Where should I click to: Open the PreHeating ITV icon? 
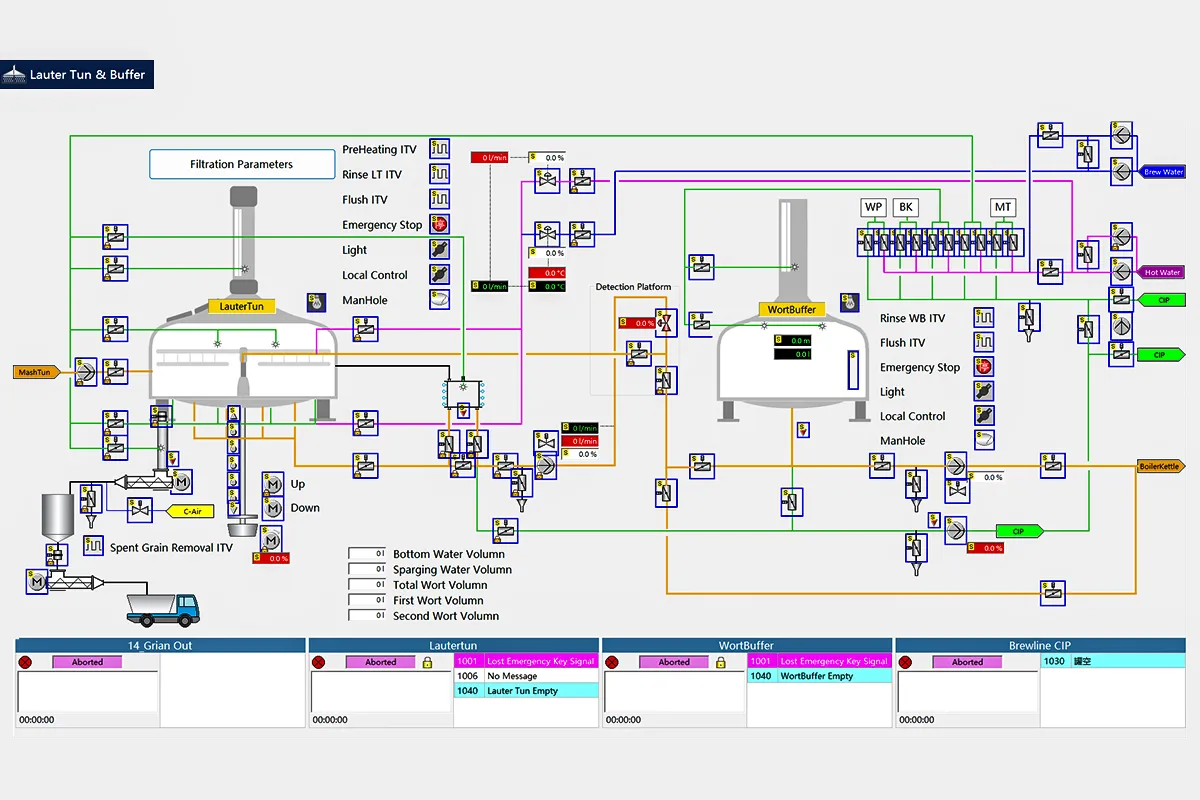pyautogui.click(x=440, y=149)
